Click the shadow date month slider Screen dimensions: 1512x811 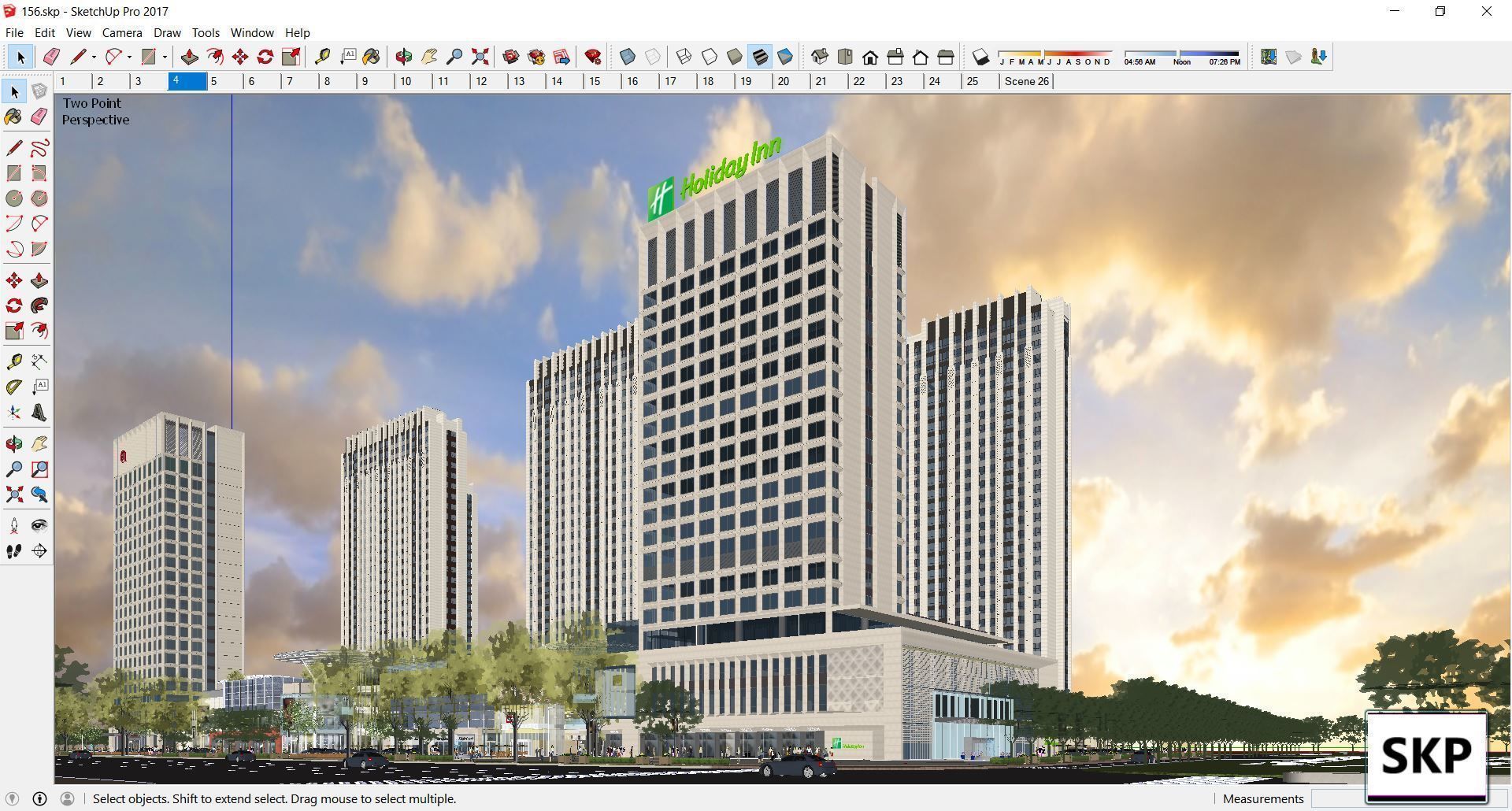pos(1055,57)
